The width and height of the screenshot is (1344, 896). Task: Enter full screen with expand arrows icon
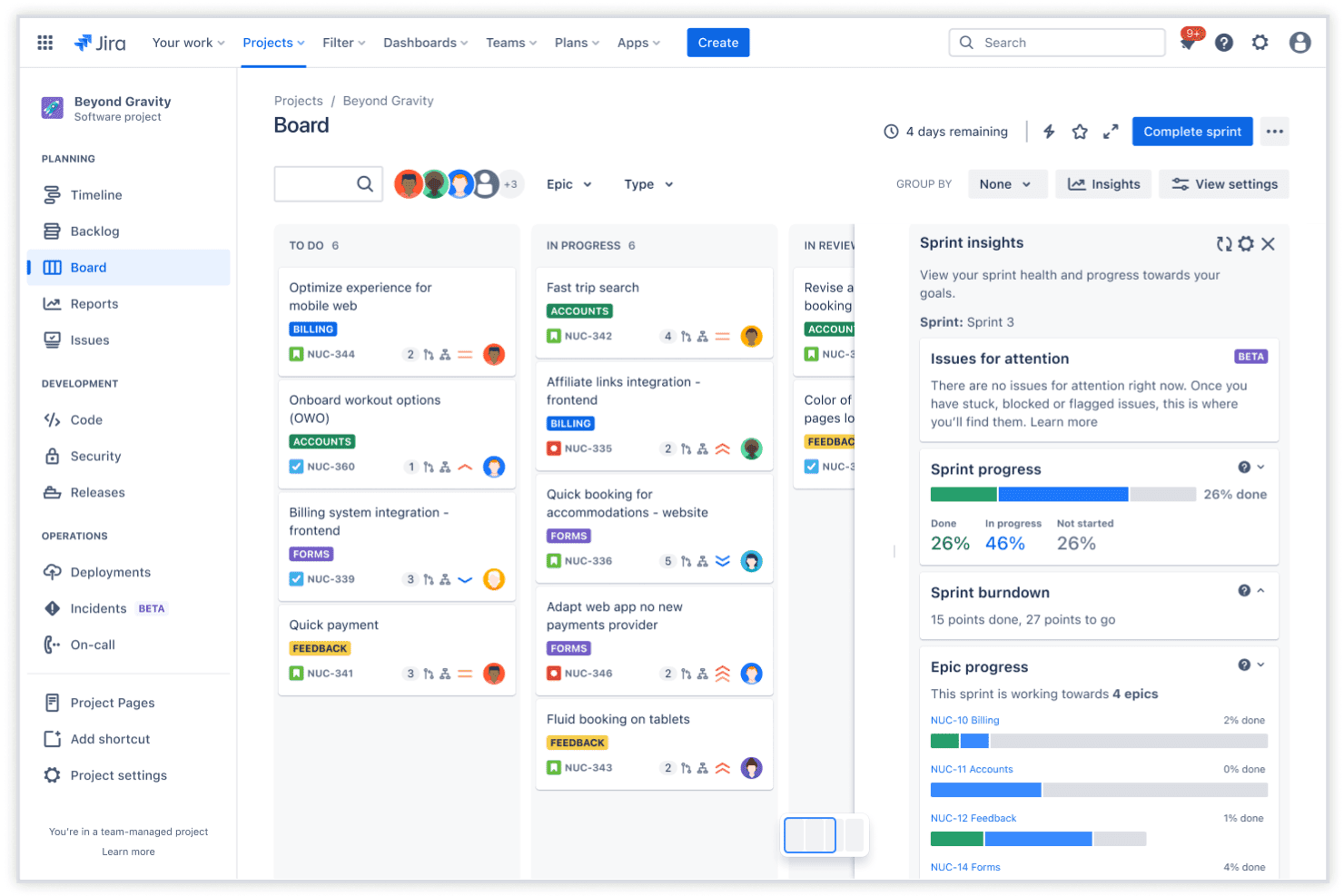[1111, 132]
